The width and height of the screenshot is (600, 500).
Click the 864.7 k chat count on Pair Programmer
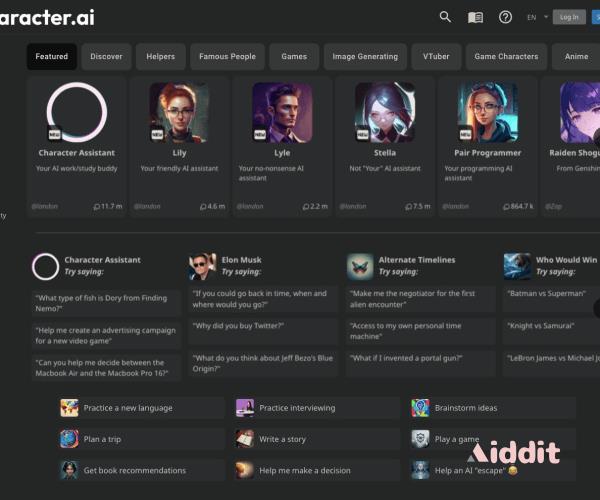click(518, 207)
